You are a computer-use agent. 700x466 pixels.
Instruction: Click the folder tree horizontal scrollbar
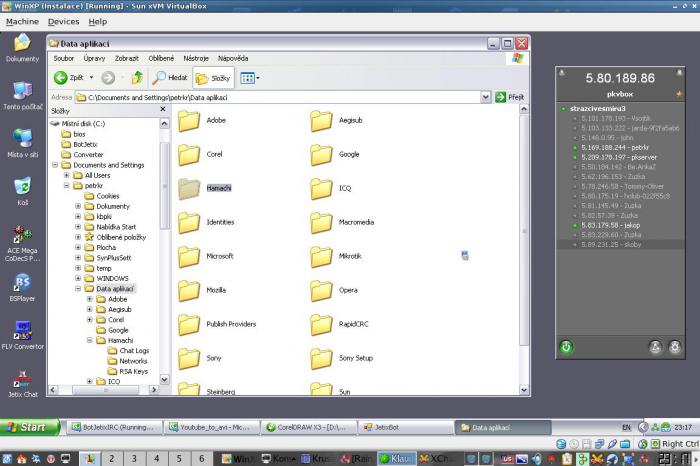coord(104,390)
